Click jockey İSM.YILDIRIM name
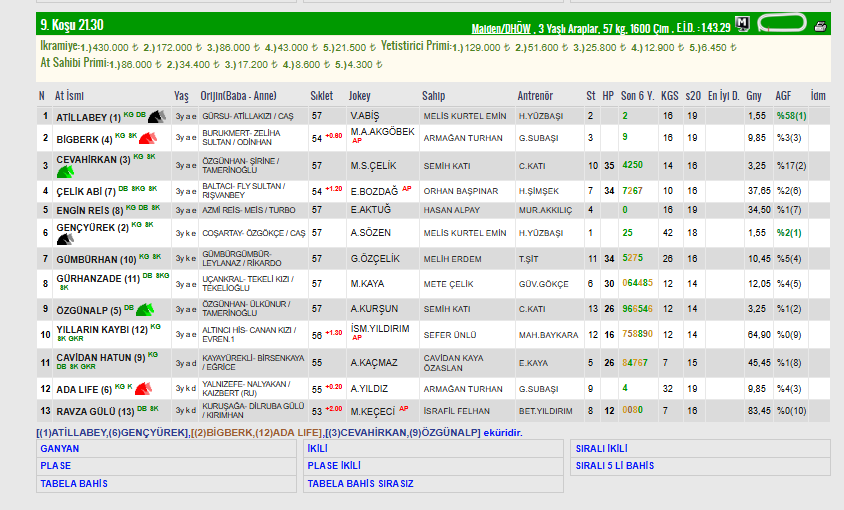 pos(380,329)
